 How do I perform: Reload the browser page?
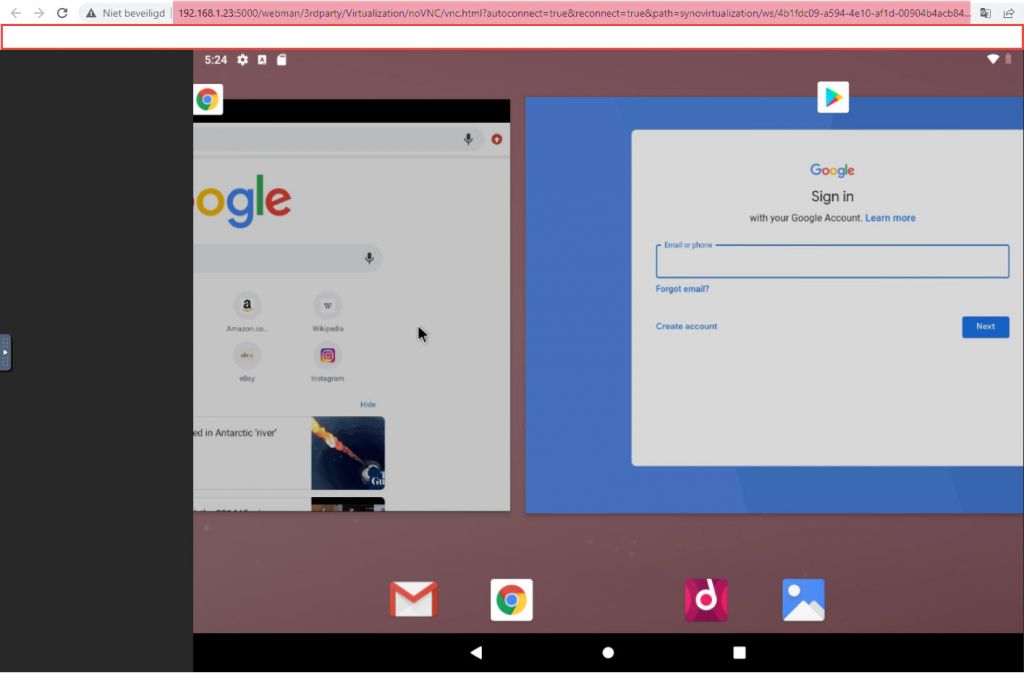(62, 13)
